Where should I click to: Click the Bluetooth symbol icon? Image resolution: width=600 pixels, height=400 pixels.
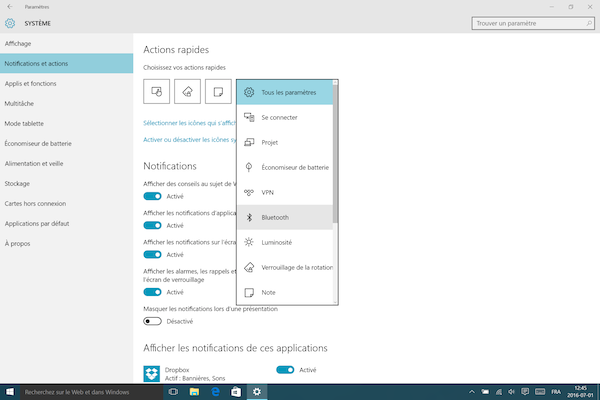(x=249, y=217)
